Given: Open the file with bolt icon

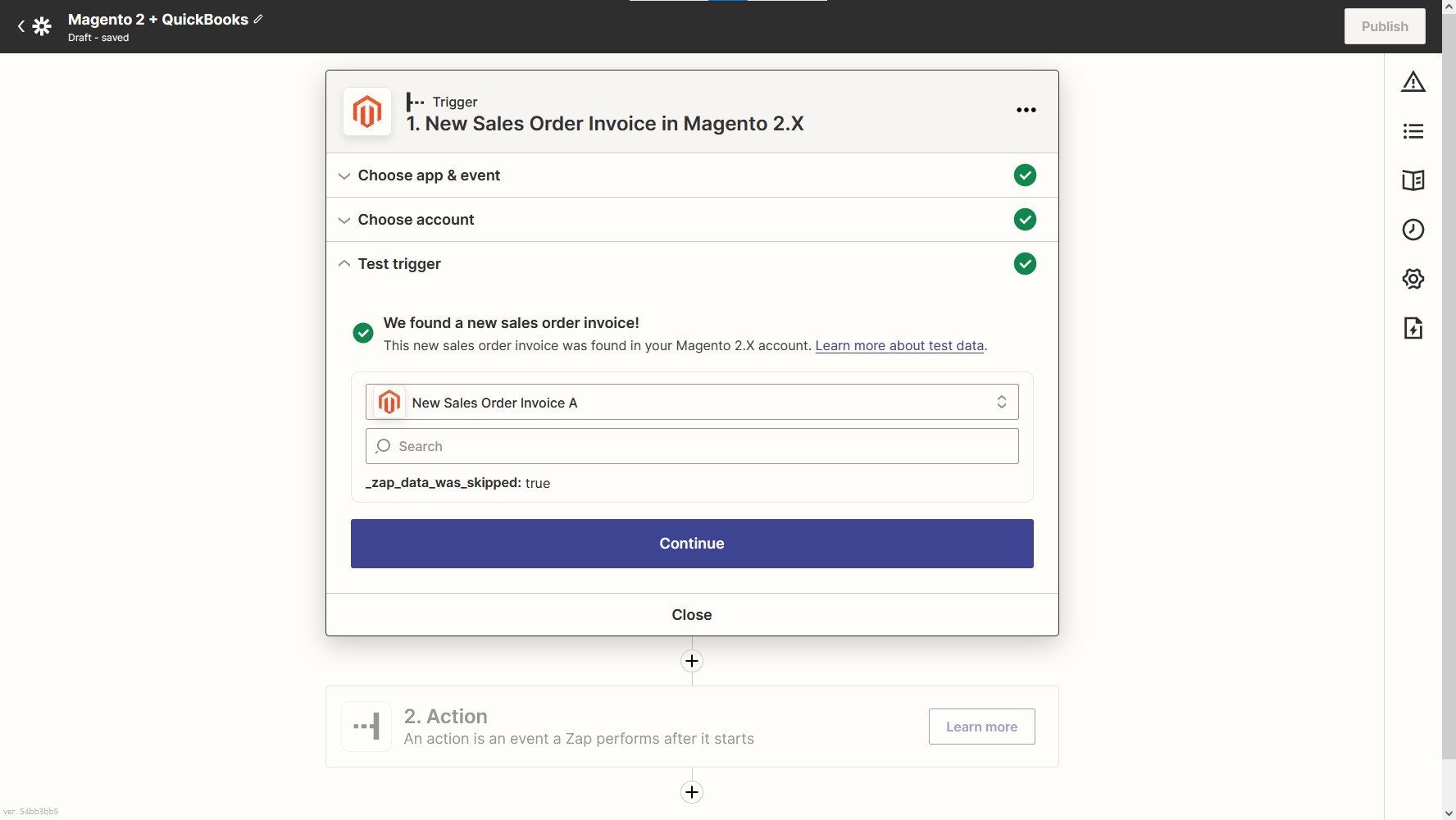Looking at the screenshot, I should 1413,328.
